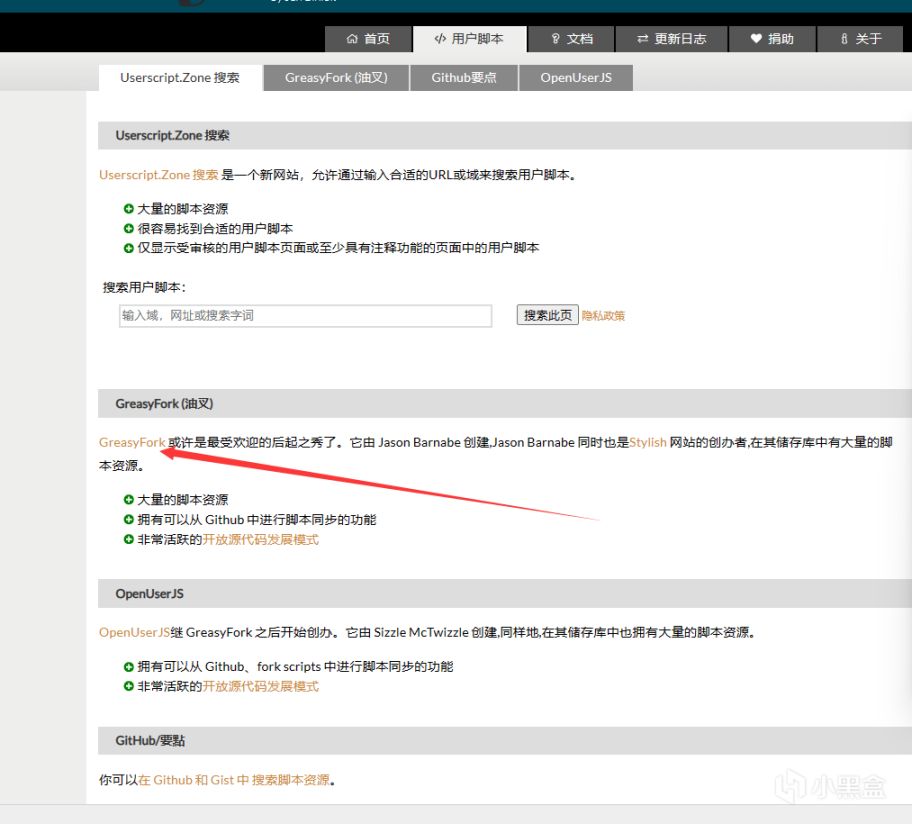Click green plus beside 拥有可以从 Github 中进行脚本同步
The height and width of the screenshot is (824, 912).
click(129, 520)
